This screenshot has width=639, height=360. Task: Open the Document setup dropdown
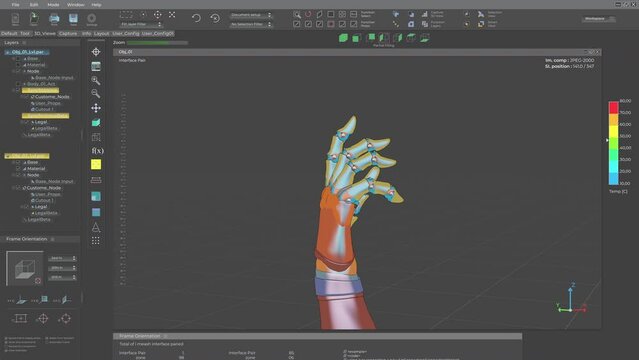250,15
